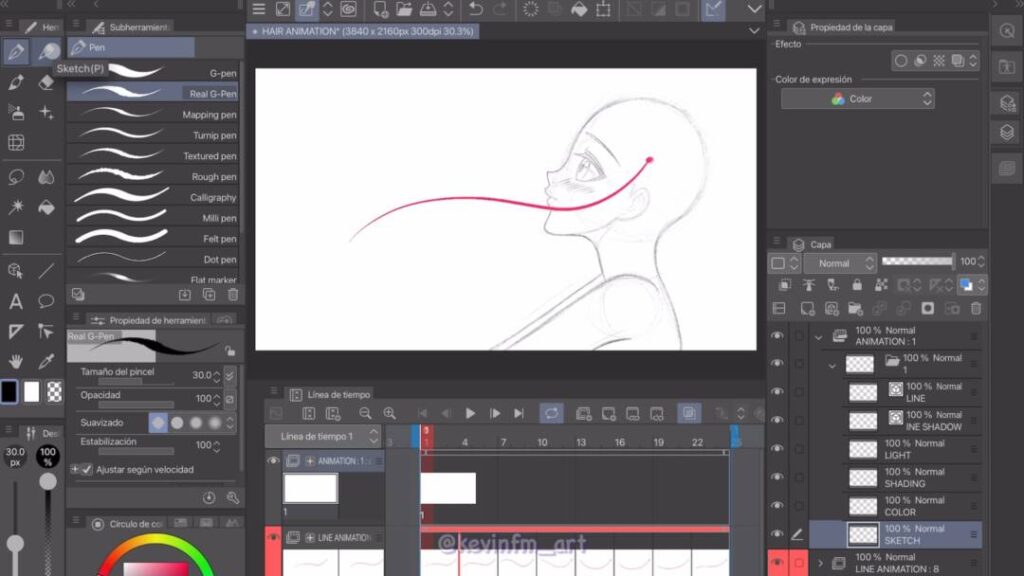Toggle visibility of ANIMATION : 1 folder

pyautogui.click(x=776, y=336)
